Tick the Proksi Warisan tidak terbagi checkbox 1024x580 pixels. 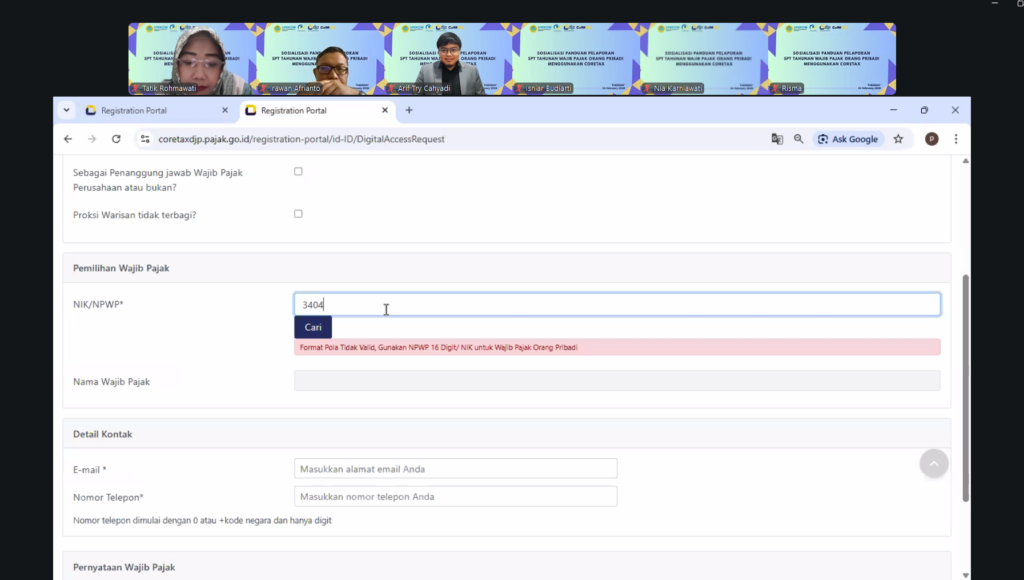click(298, 214)
